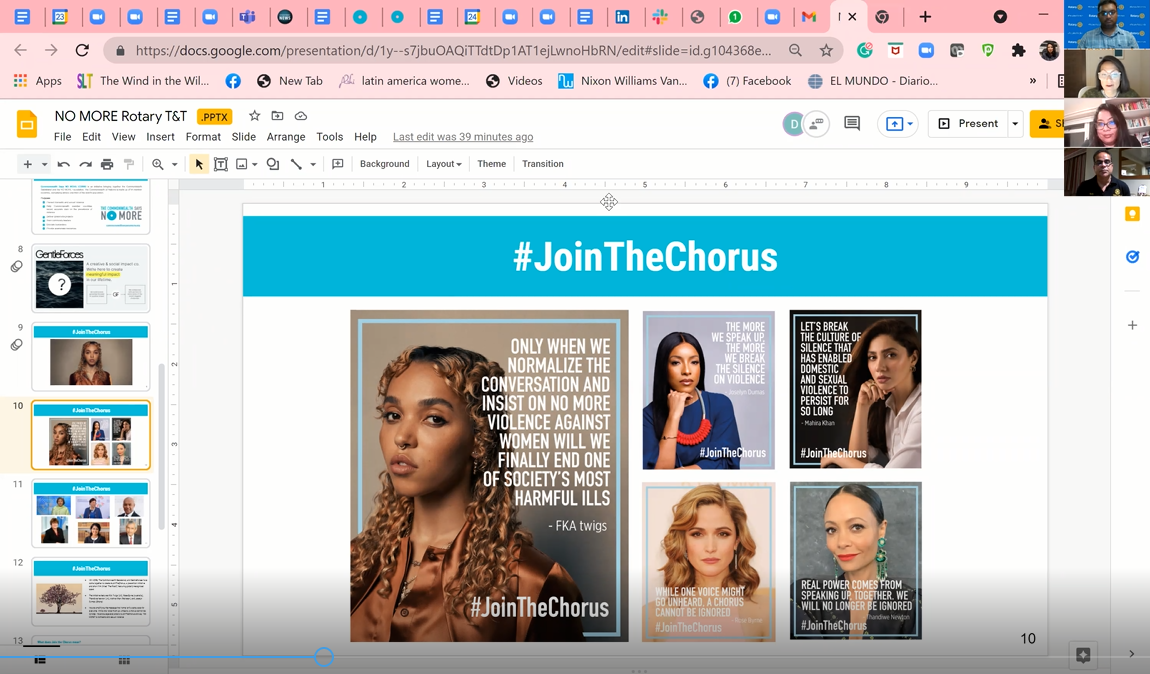Expand the Present options arrow
1150x674 pixels.
tap(1015, 124)
